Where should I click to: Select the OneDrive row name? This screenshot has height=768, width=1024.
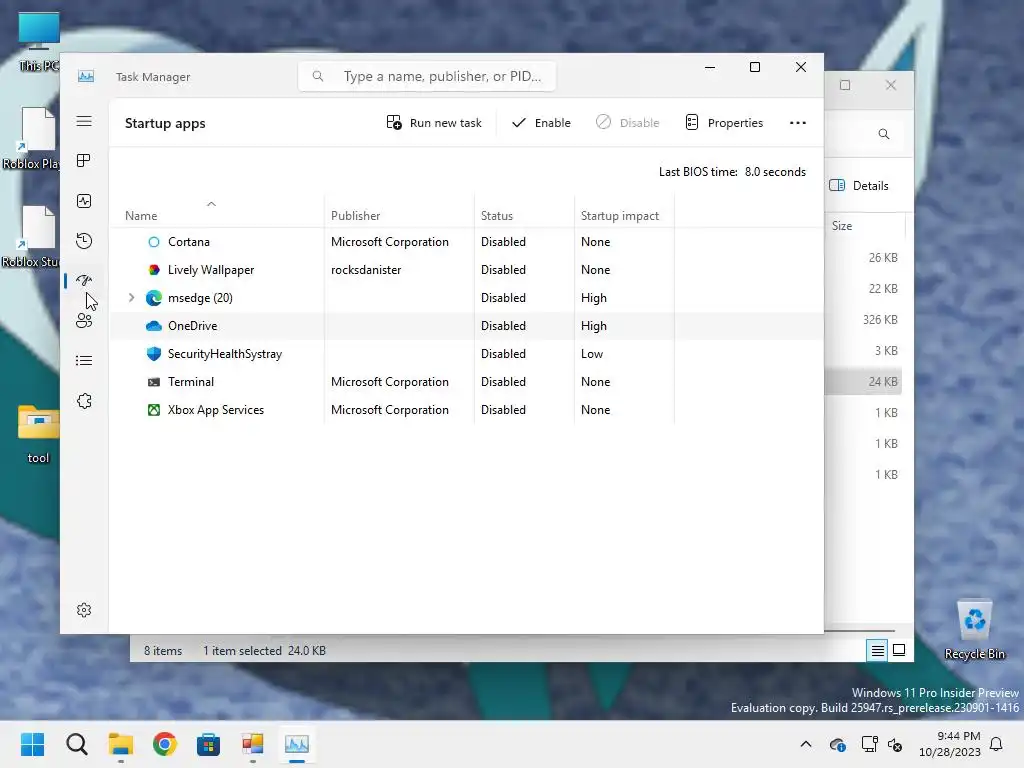coord(193,326)
